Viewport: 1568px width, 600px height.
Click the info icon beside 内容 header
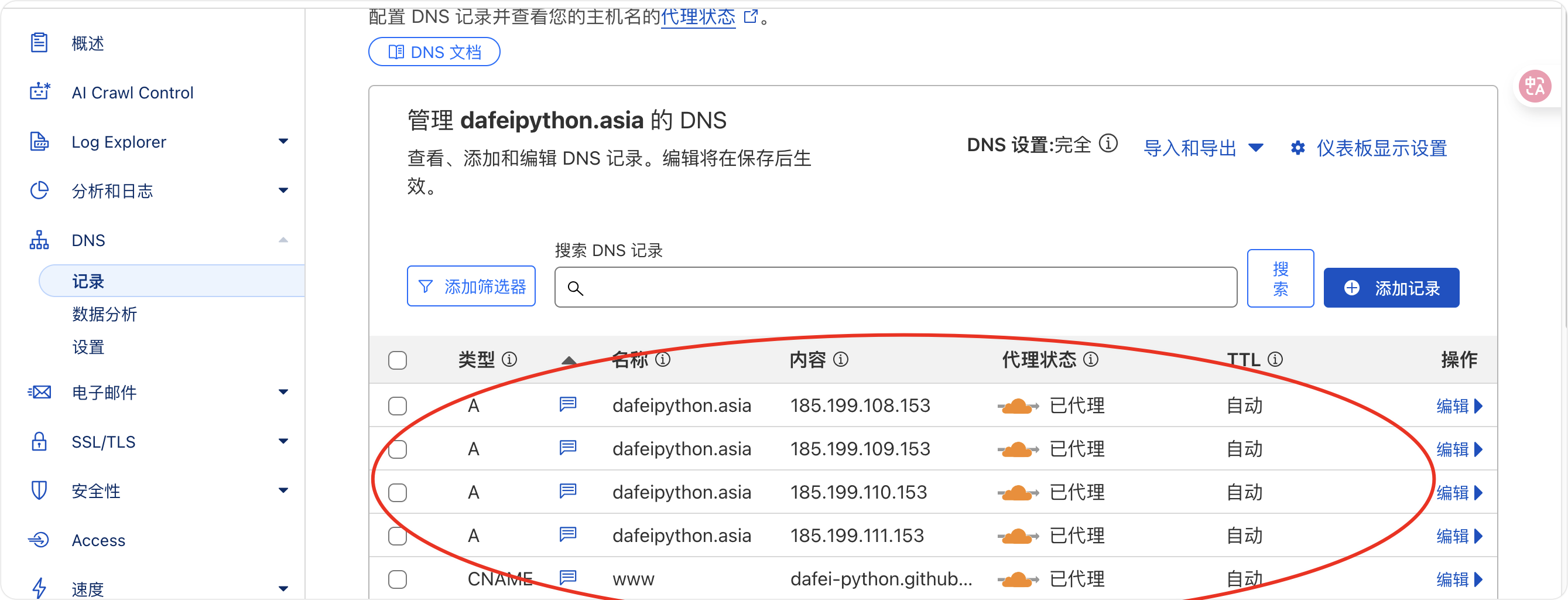[840, 359]
